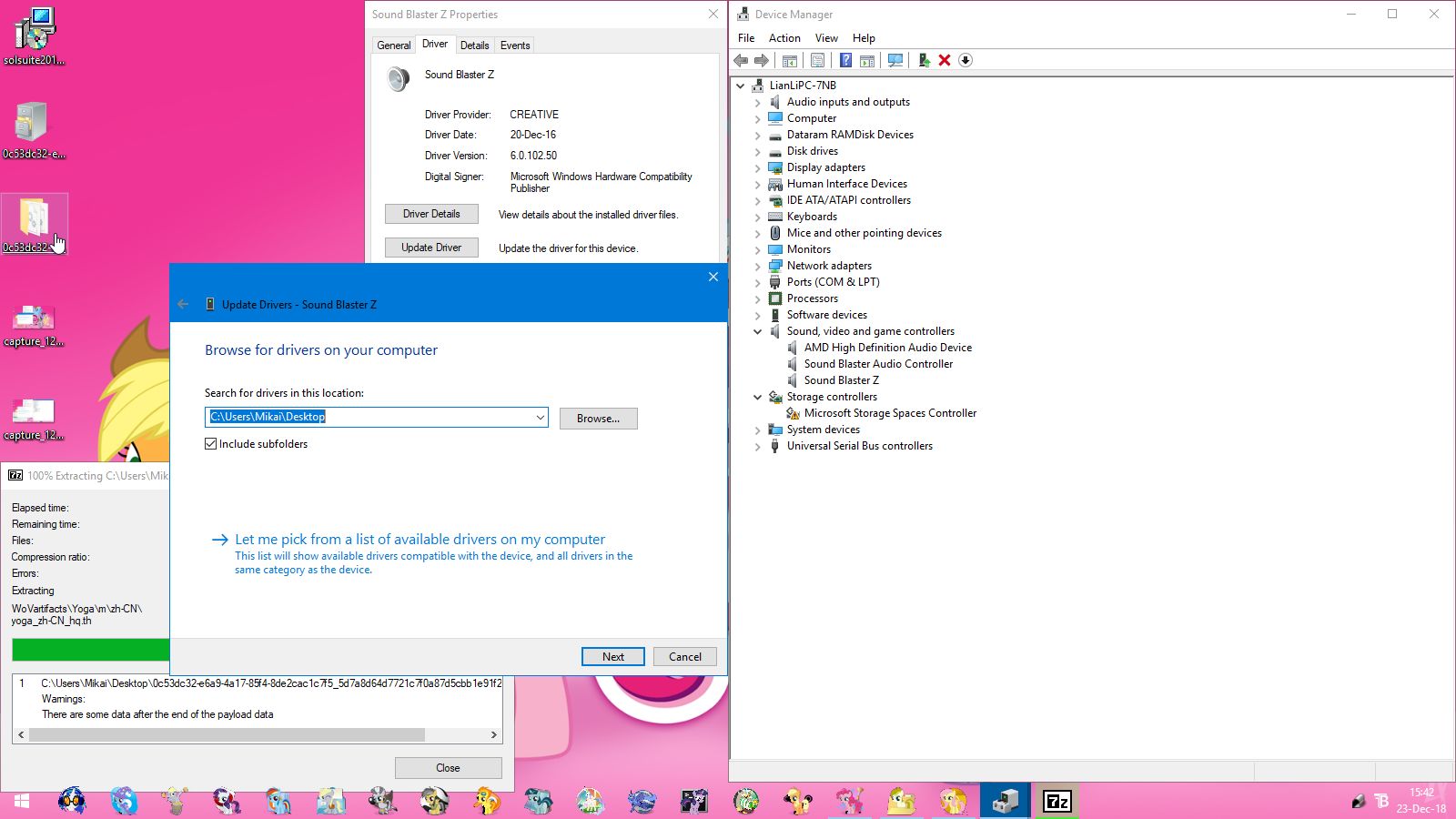Image resolution: width=1456 pixels, height=819 pixels.
Task: Click the back arrow in Update Drivers wizard
Action: pos(183,304)
